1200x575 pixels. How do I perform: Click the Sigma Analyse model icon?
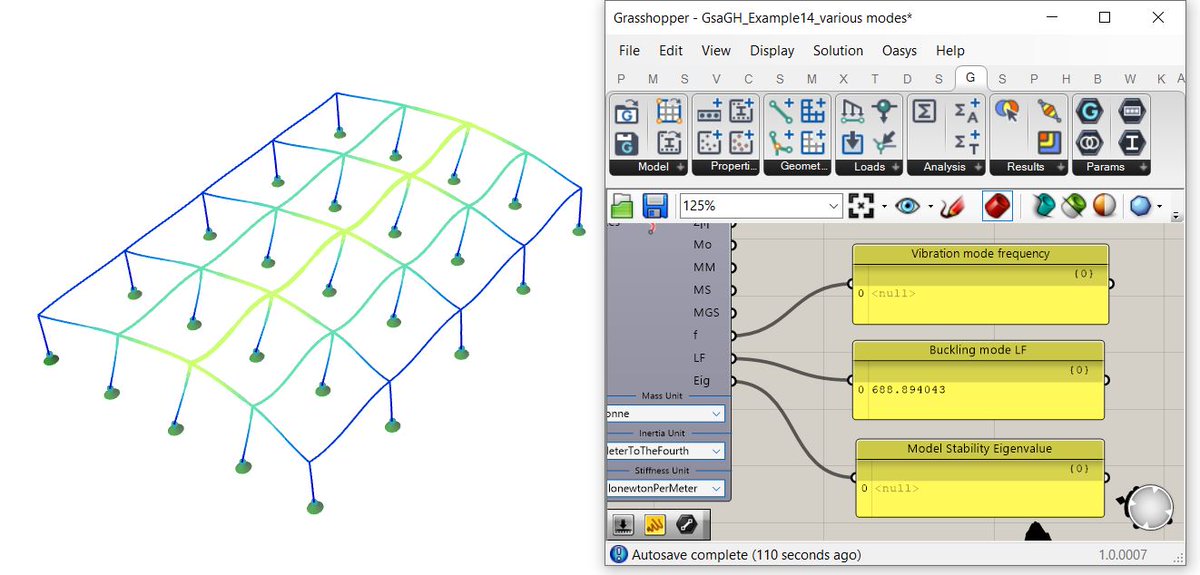click(925, 111)
